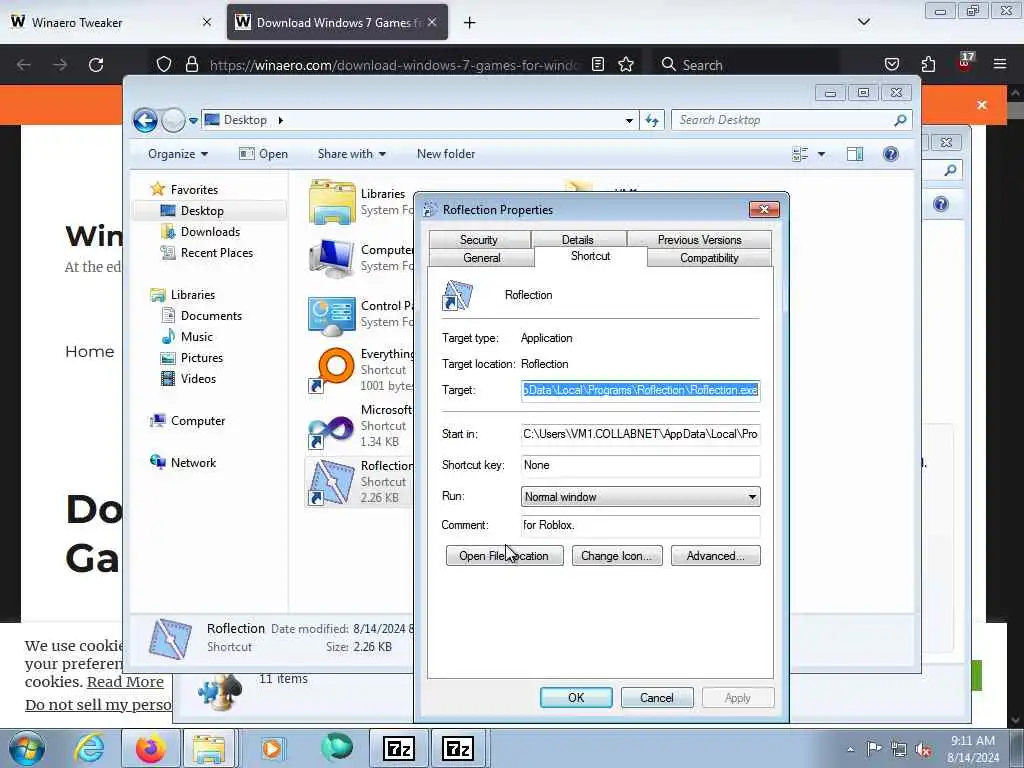The height and width of the screenshot is (768, 1024).
Task: Toggle the Explorer preview pane icon
Action: (855, 154)
